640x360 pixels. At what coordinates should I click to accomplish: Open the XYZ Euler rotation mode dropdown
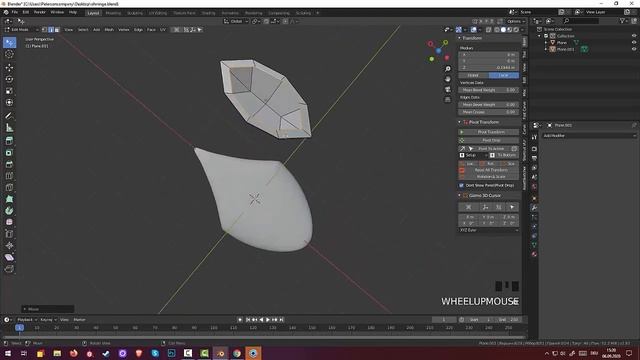[x=489, y=230]
